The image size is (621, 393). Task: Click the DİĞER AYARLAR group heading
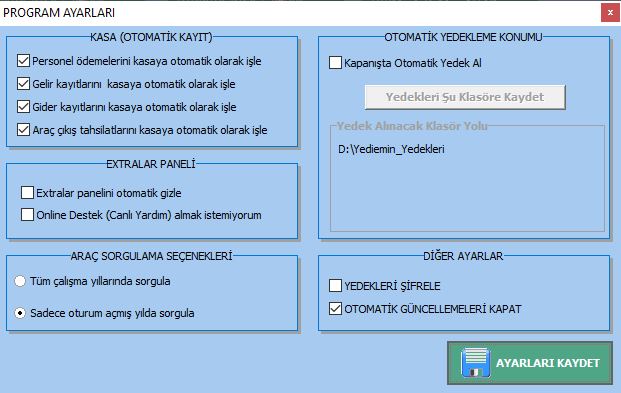click(463, 256)
